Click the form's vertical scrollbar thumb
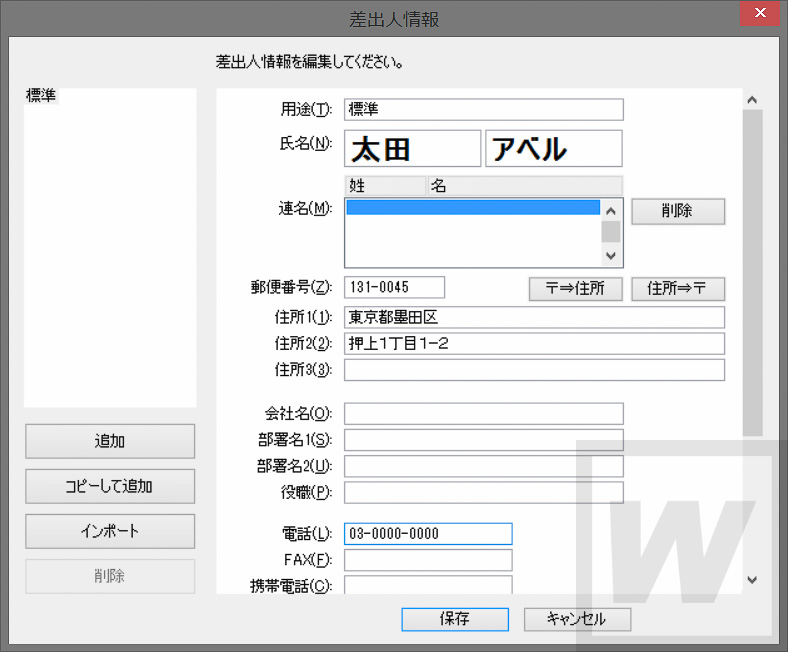Viewport: 788px width, 652px height. coord(752,273)
